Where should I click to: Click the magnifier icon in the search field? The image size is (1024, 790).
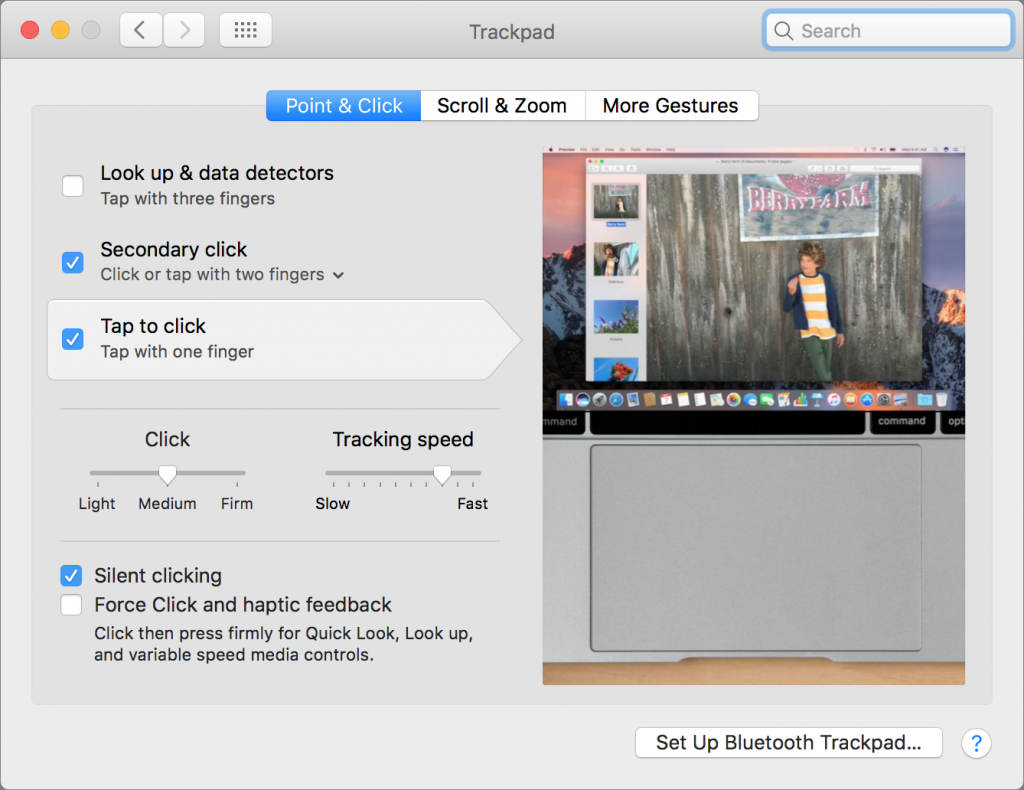[783, 31]
